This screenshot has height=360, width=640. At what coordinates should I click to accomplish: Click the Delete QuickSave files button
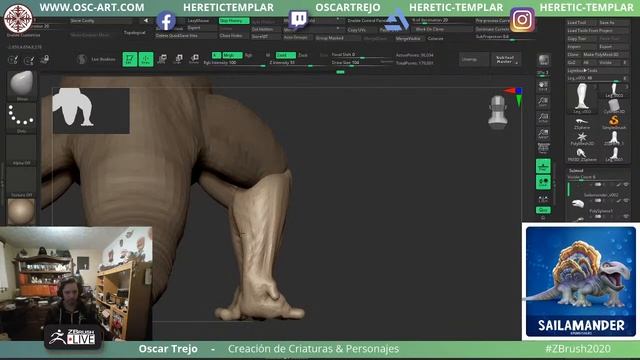pyautogui.click(x=186, y=36)
